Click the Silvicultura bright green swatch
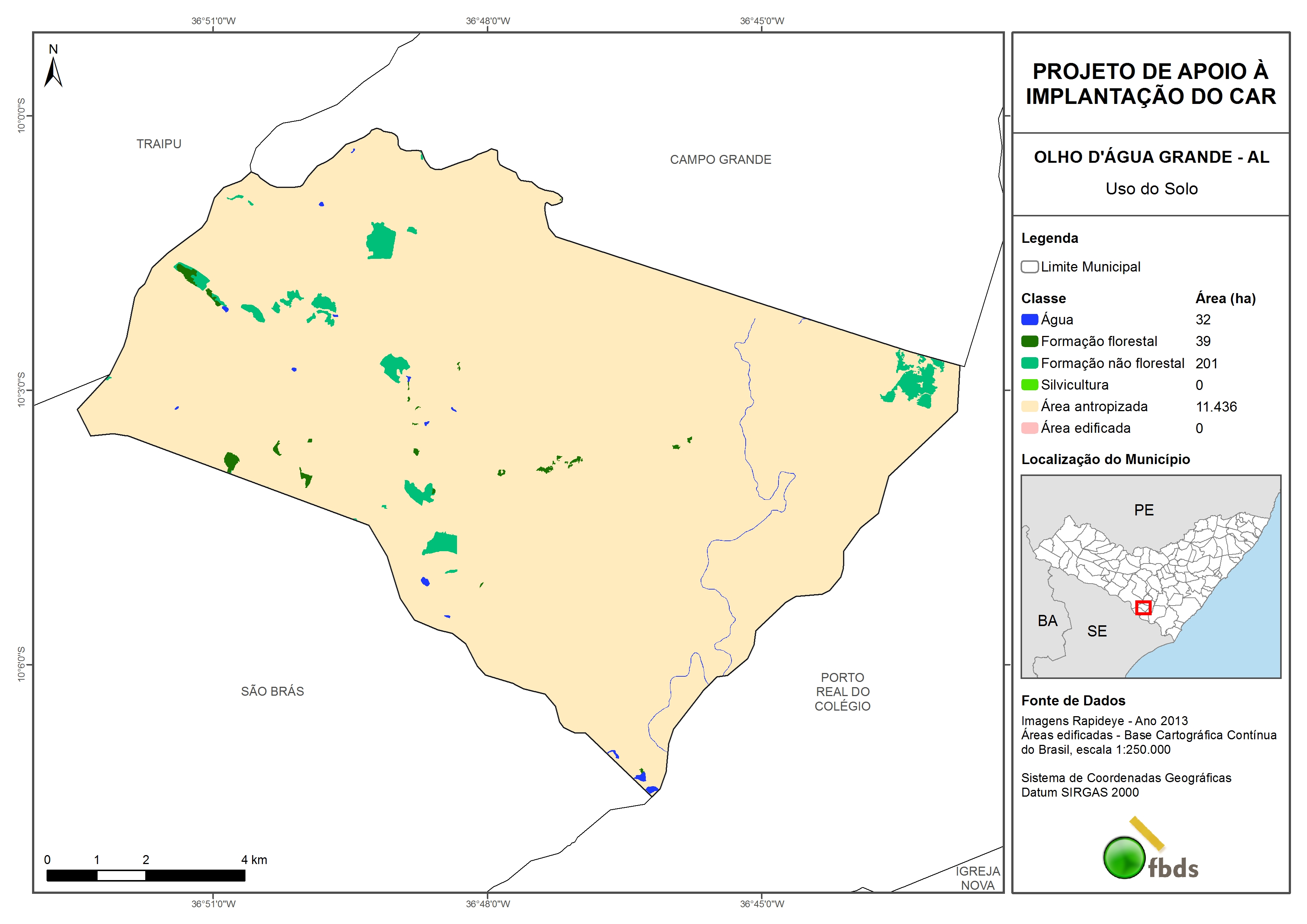 pyautogui.click(x=1029, y=385)
